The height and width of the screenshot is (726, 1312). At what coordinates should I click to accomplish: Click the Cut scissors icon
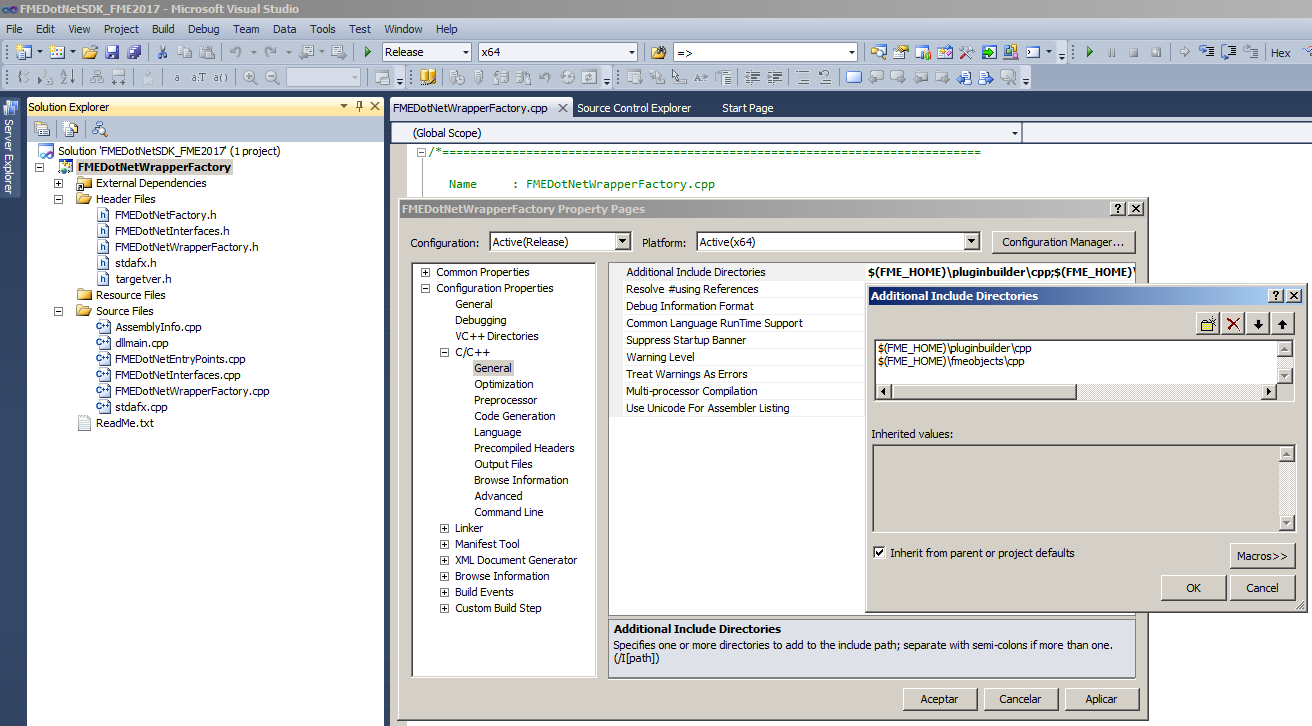click(162, 52)
